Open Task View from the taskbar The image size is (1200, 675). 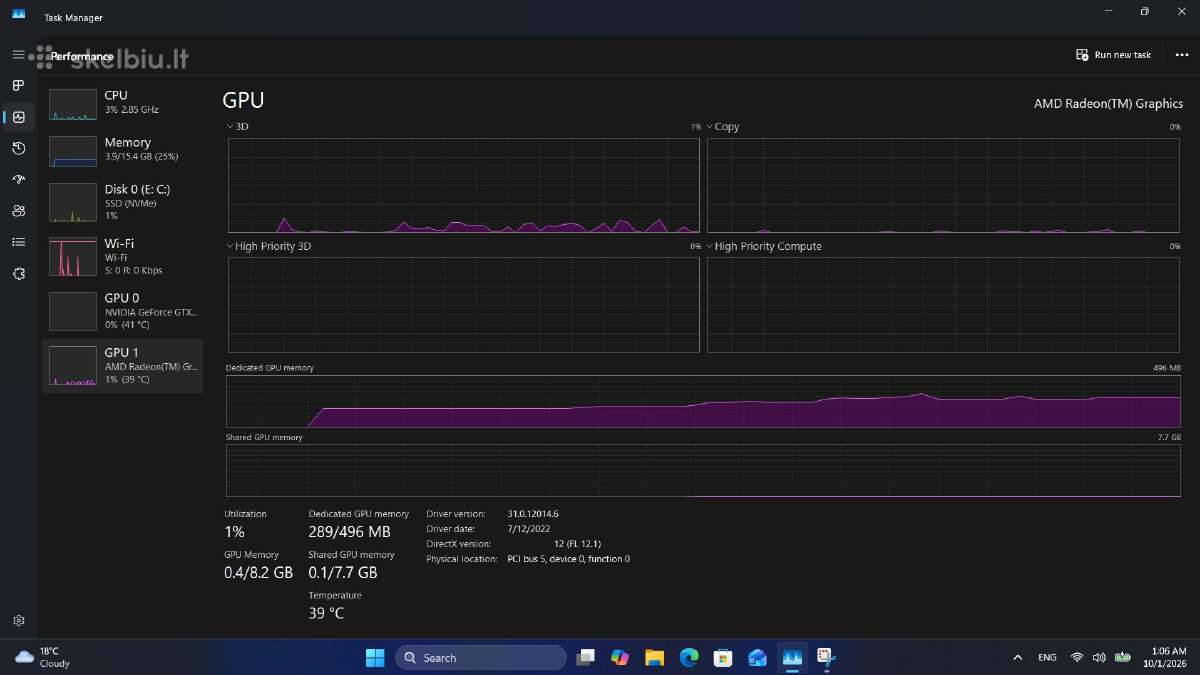click(x=585, y=657)
